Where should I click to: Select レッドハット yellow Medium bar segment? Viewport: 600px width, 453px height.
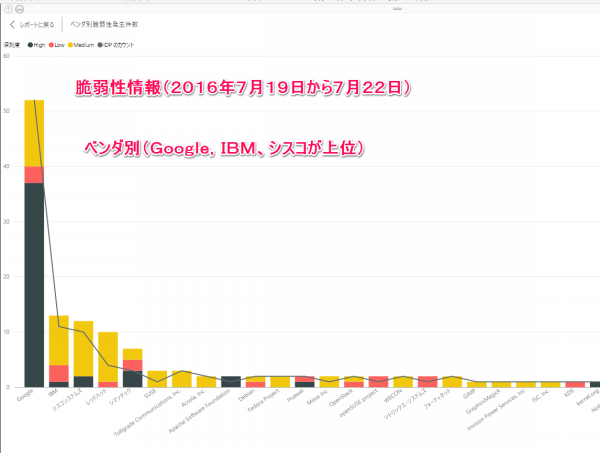108,357
